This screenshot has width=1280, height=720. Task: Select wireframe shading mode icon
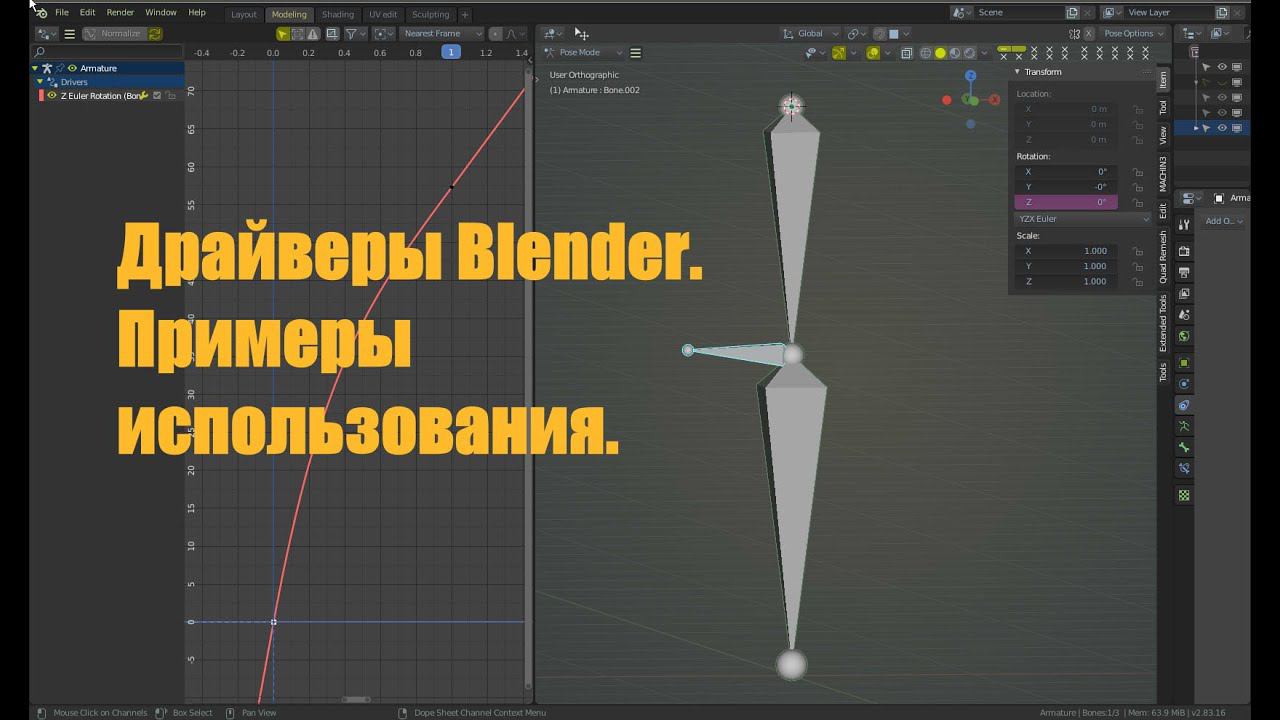[926, 53]
